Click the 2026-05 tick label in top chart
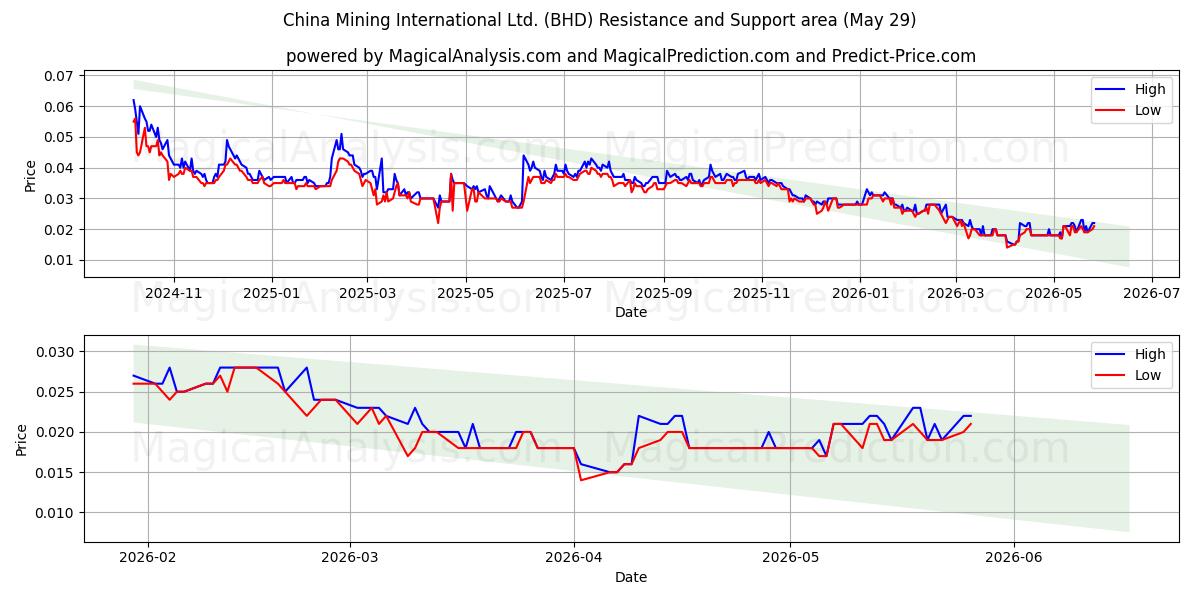 (x=1053, y=294)
